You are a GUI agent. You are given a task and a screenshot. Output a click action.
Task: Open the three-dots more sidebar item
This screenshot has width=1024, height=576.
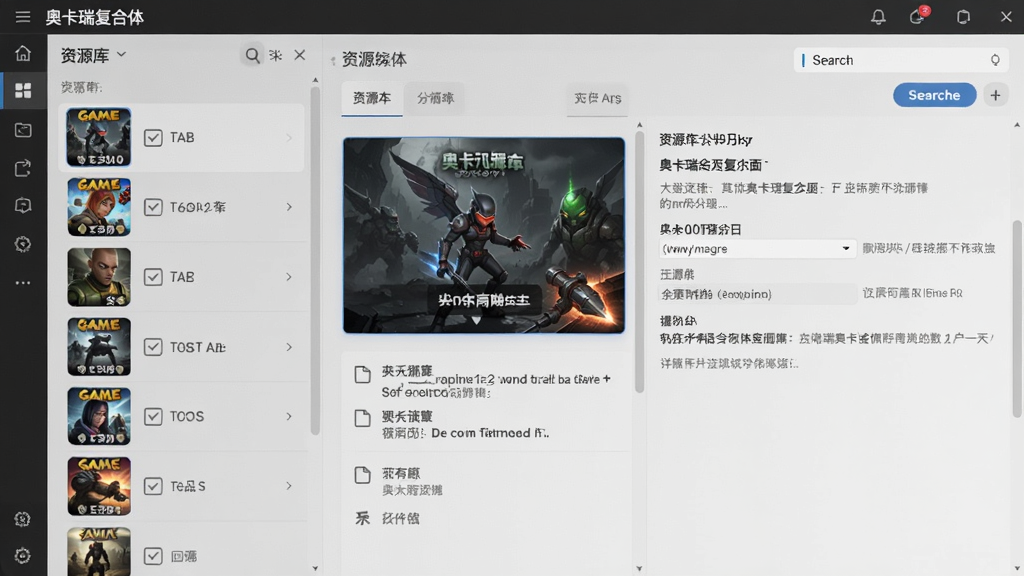23,283
